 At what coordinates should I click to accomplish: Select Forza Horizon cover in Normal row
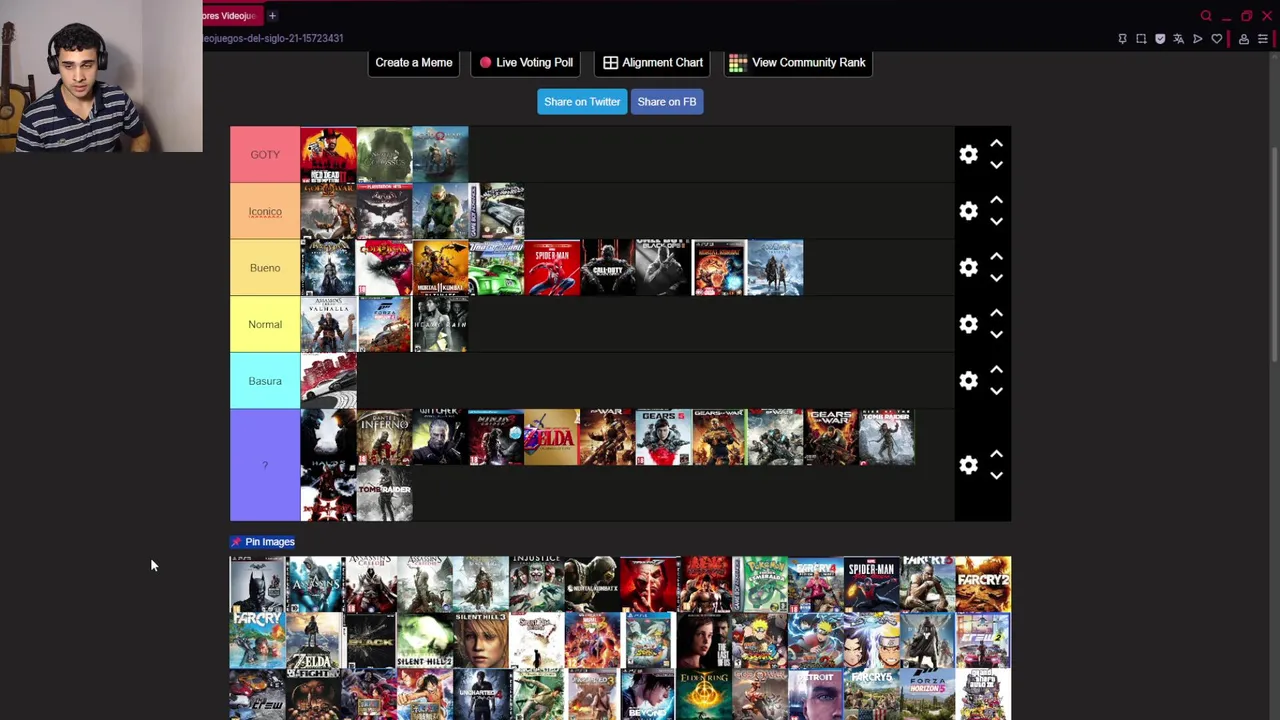click(x=384, y=324)
